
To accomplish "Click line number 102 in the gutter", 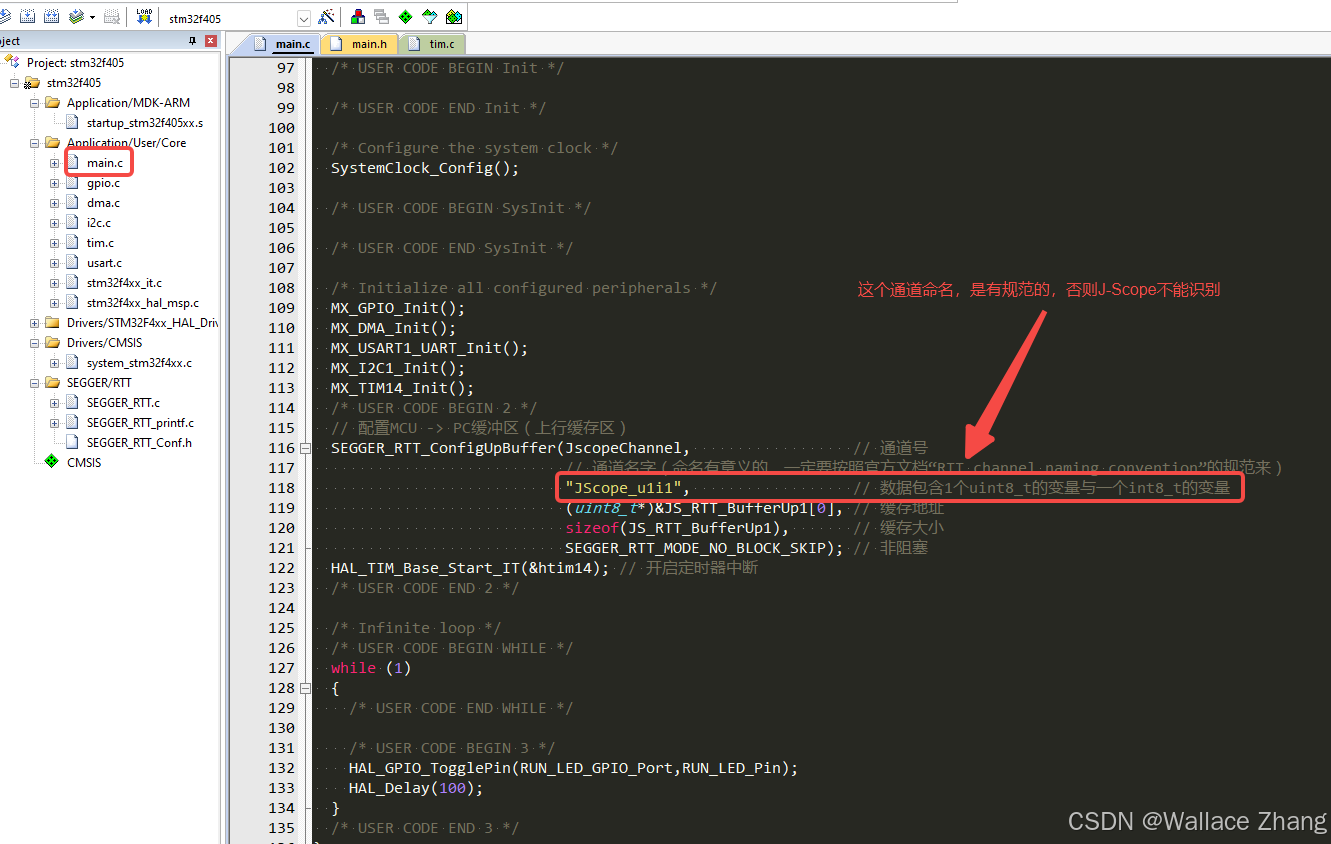I will [x=281, y=168].
